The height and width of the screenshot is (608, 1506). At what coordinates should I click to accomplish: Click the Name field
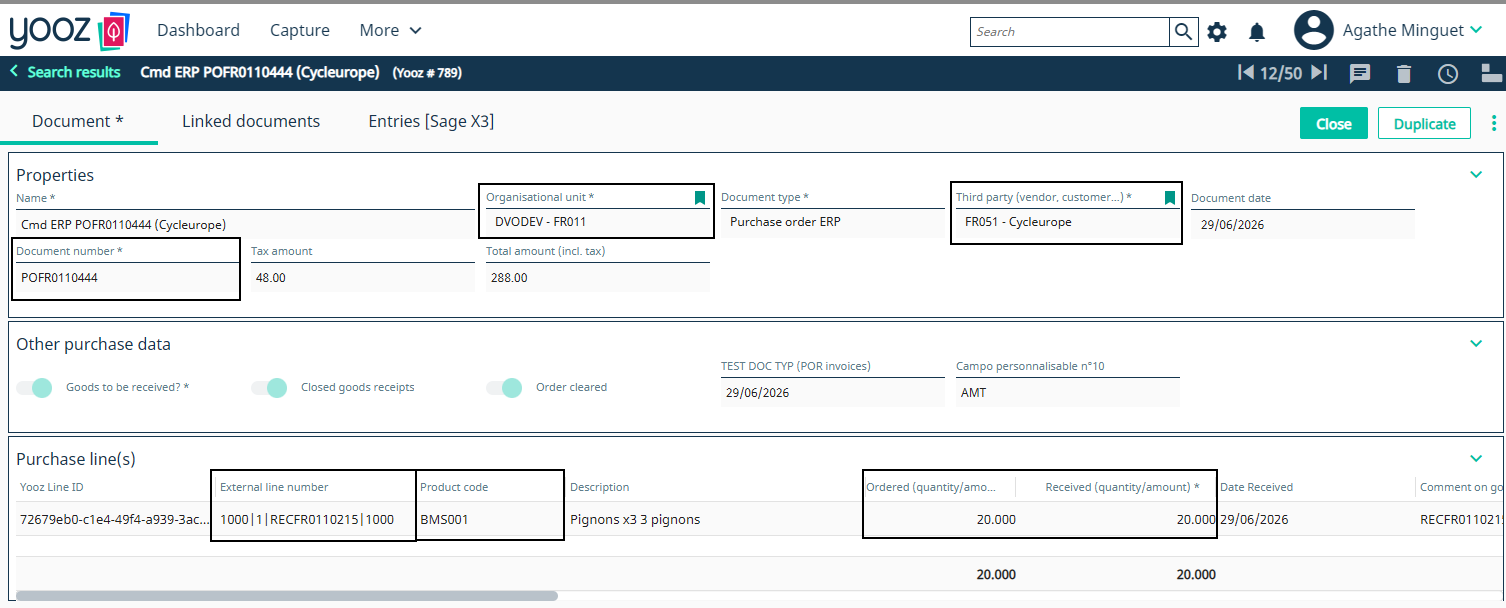[x=244, y=225]
